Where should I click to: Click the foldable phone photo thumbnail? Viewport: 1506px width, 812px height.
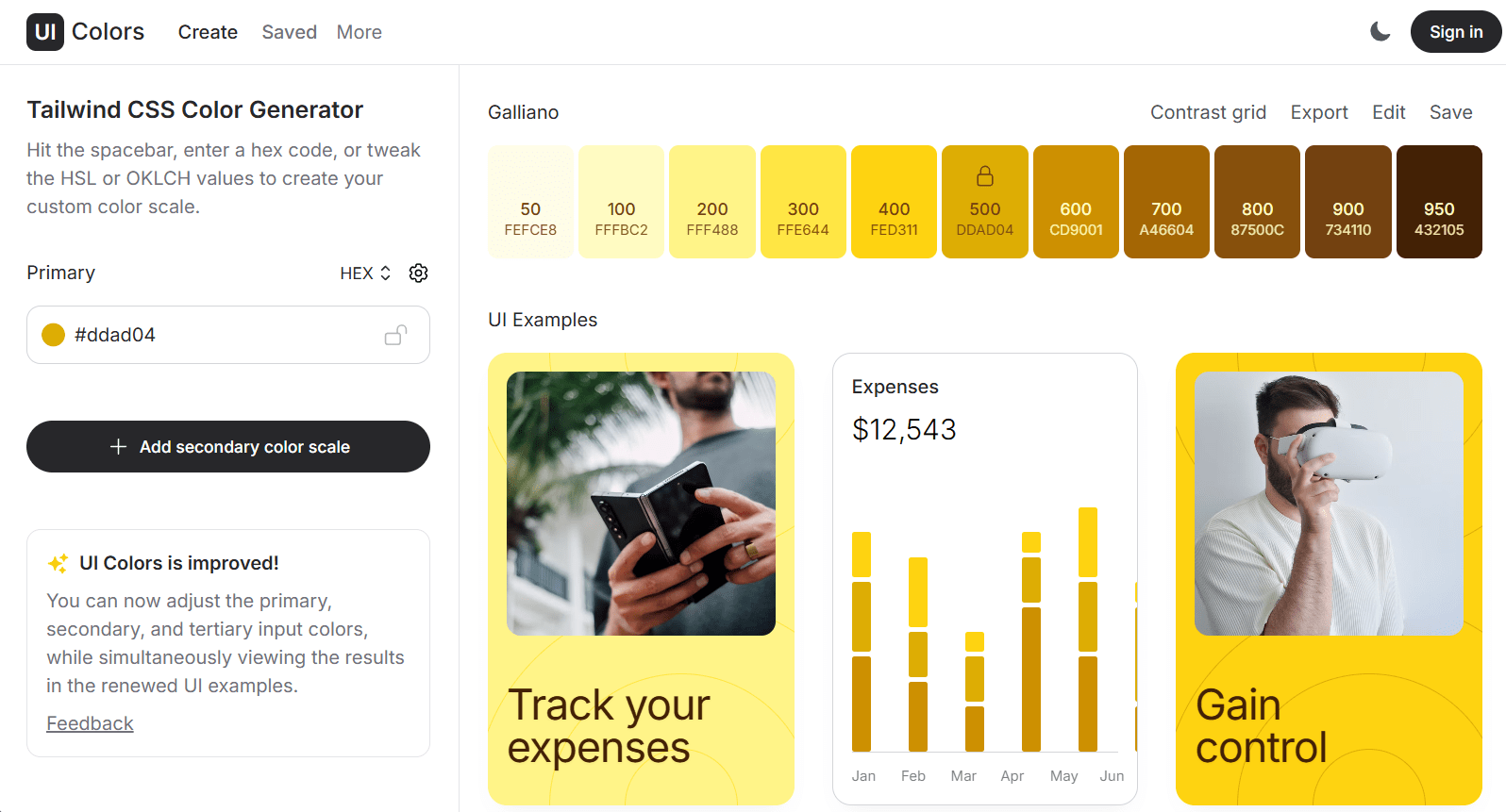pos(641,504)
